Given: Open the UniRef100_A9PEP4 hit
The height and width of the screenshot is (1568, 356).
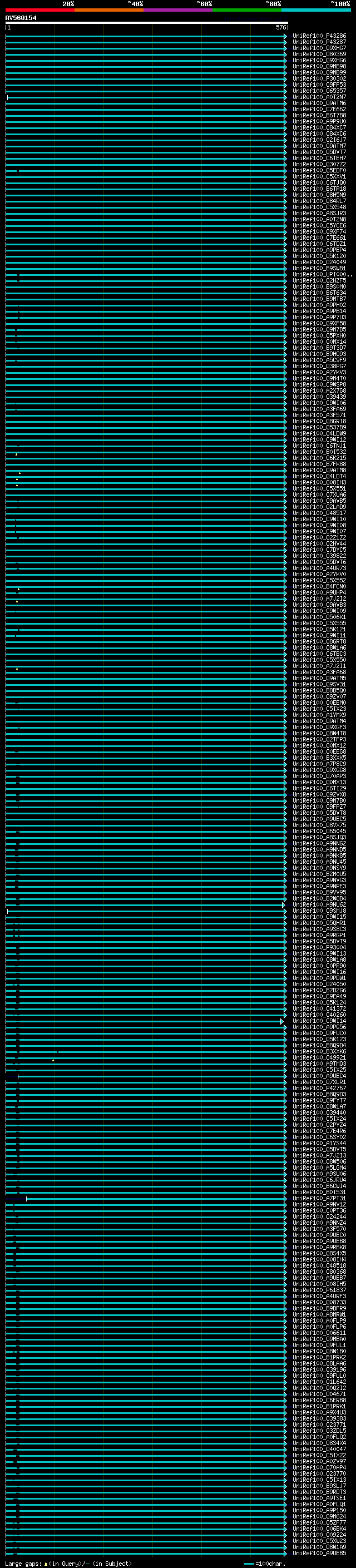Looking at the screenshot, I should click(x=319, y=250).
